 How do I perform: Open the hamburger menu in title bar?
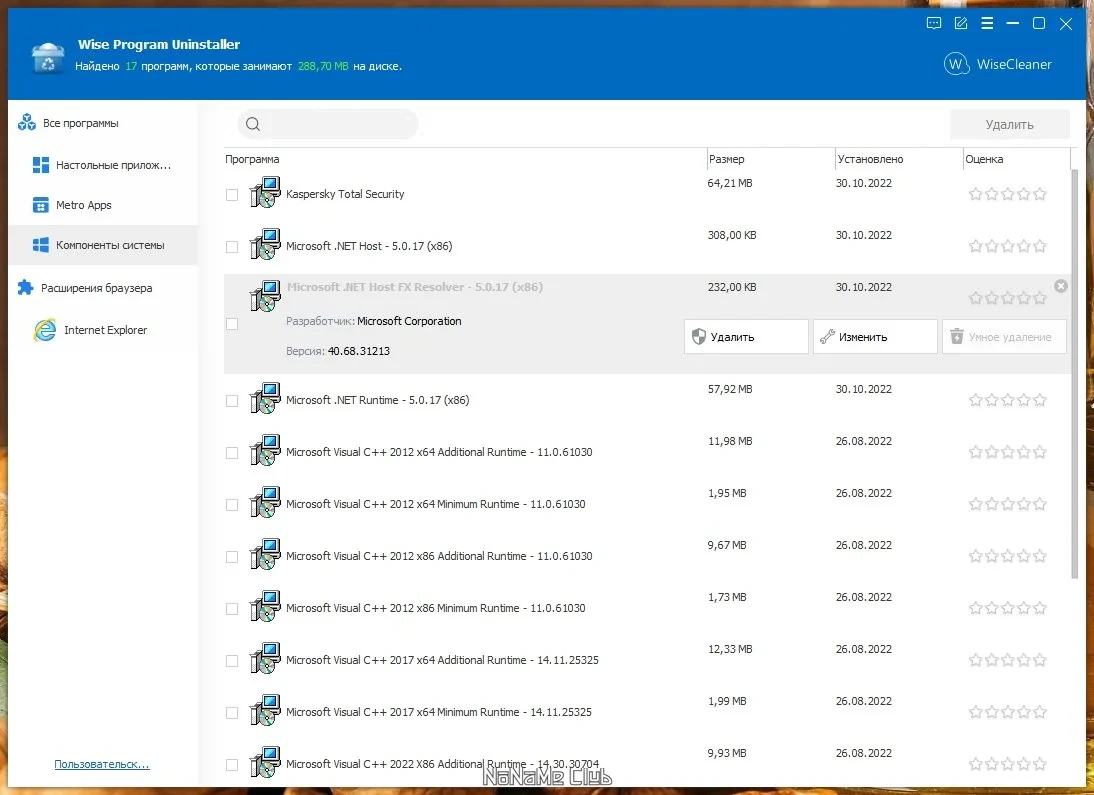pyautogui.click(x=987, y=23)
